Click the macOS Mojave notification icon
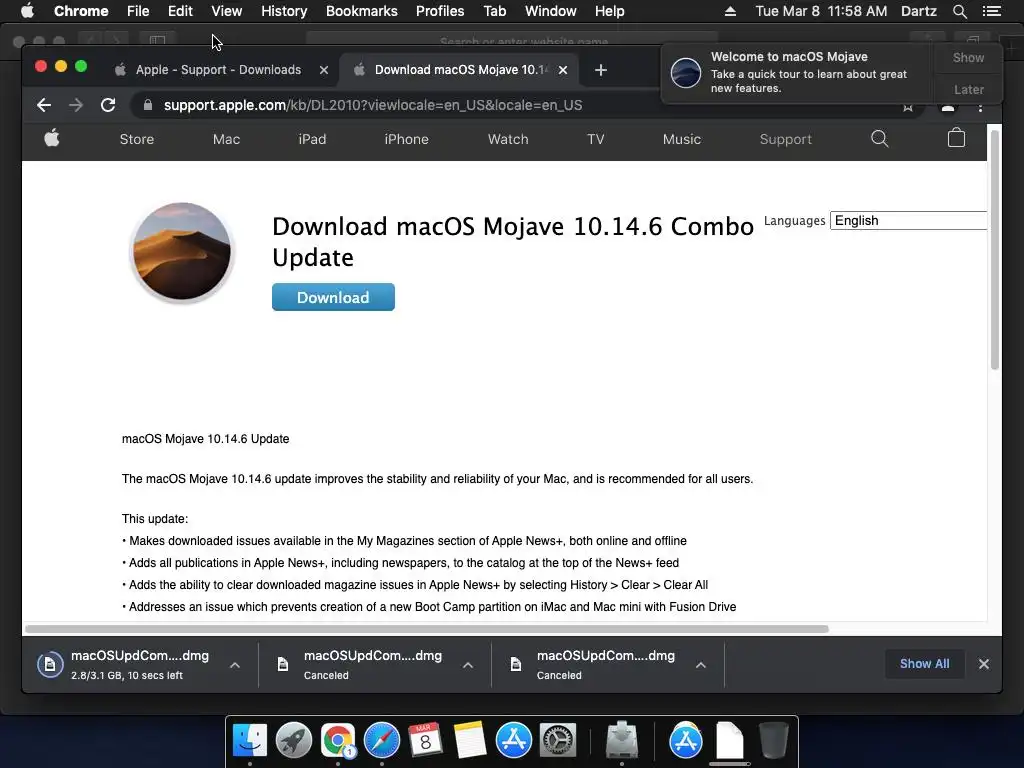 coord(686,72)
